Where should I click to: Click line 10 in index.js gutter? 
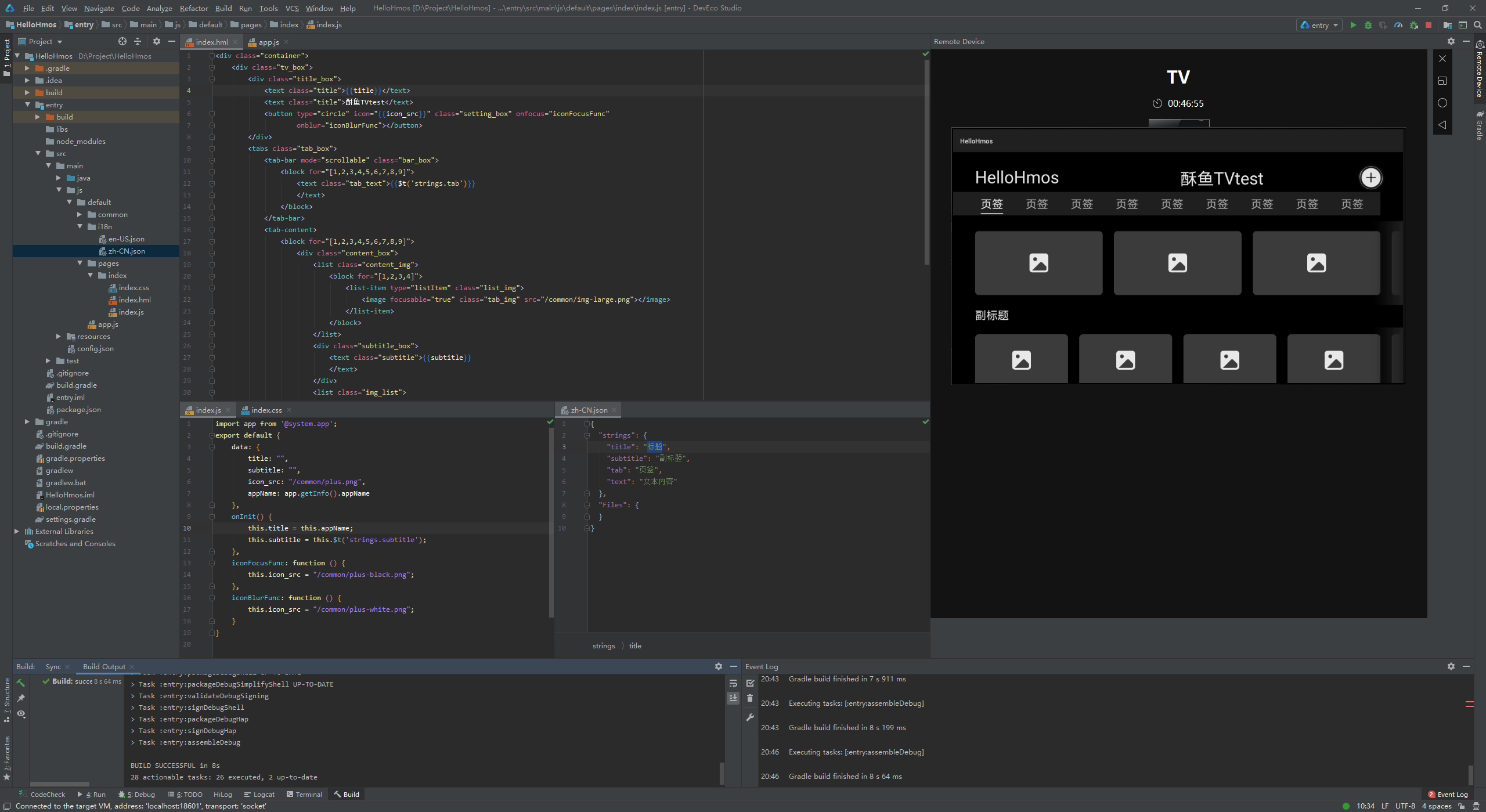click(187, 528)
